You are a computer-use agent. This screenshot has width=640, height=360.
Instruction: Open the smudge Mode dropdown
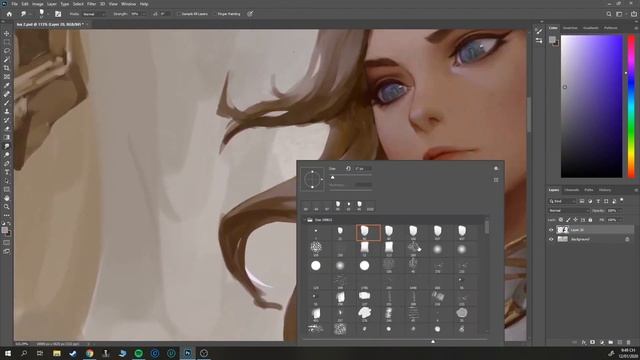click(94, 14)
